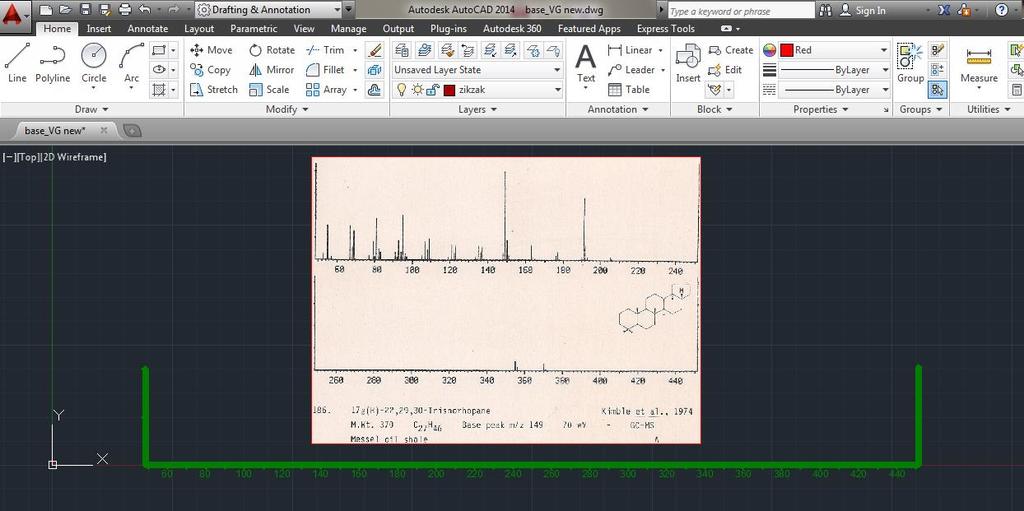Toggle zikzak layer freeze sun icon
The image size is (1024, 511).
click(417, 90)
